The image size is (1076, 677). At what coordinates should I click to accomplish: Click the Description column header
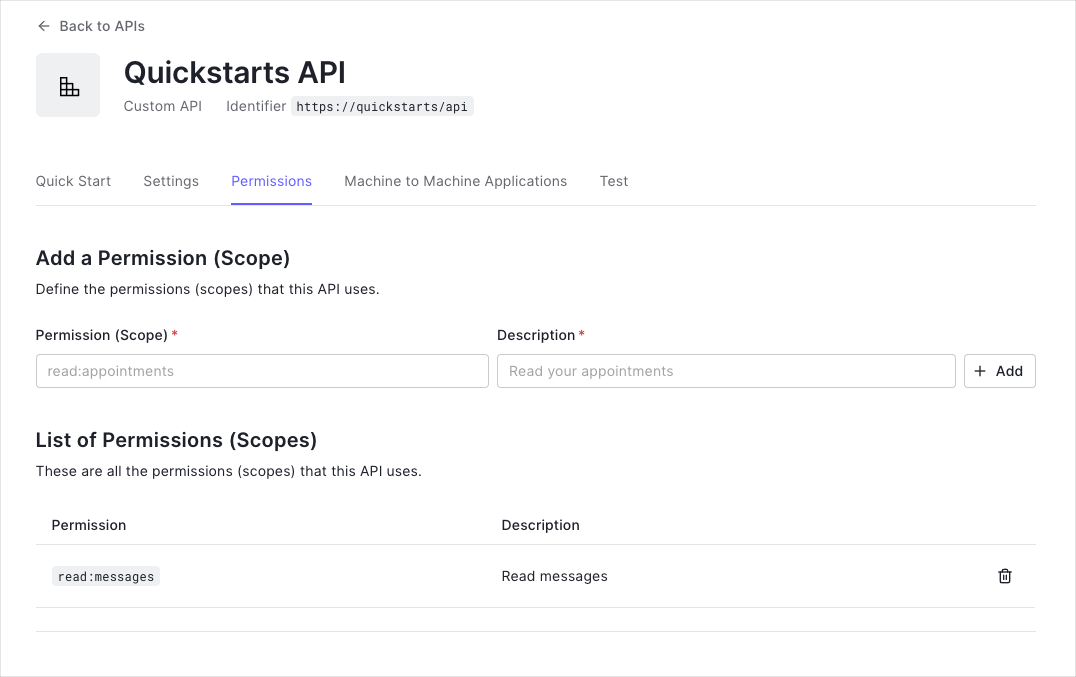[x=540, y=525]
